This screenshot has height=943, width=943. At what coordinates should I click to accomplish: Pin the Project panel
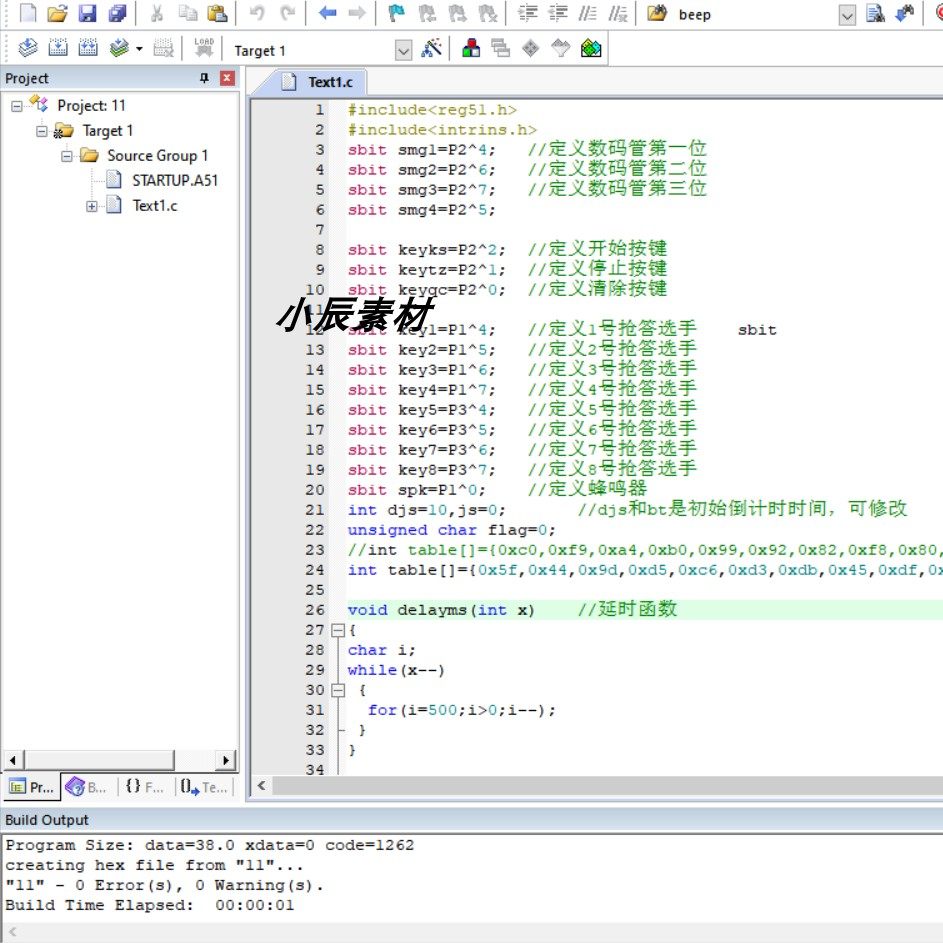tap(204, 78)
